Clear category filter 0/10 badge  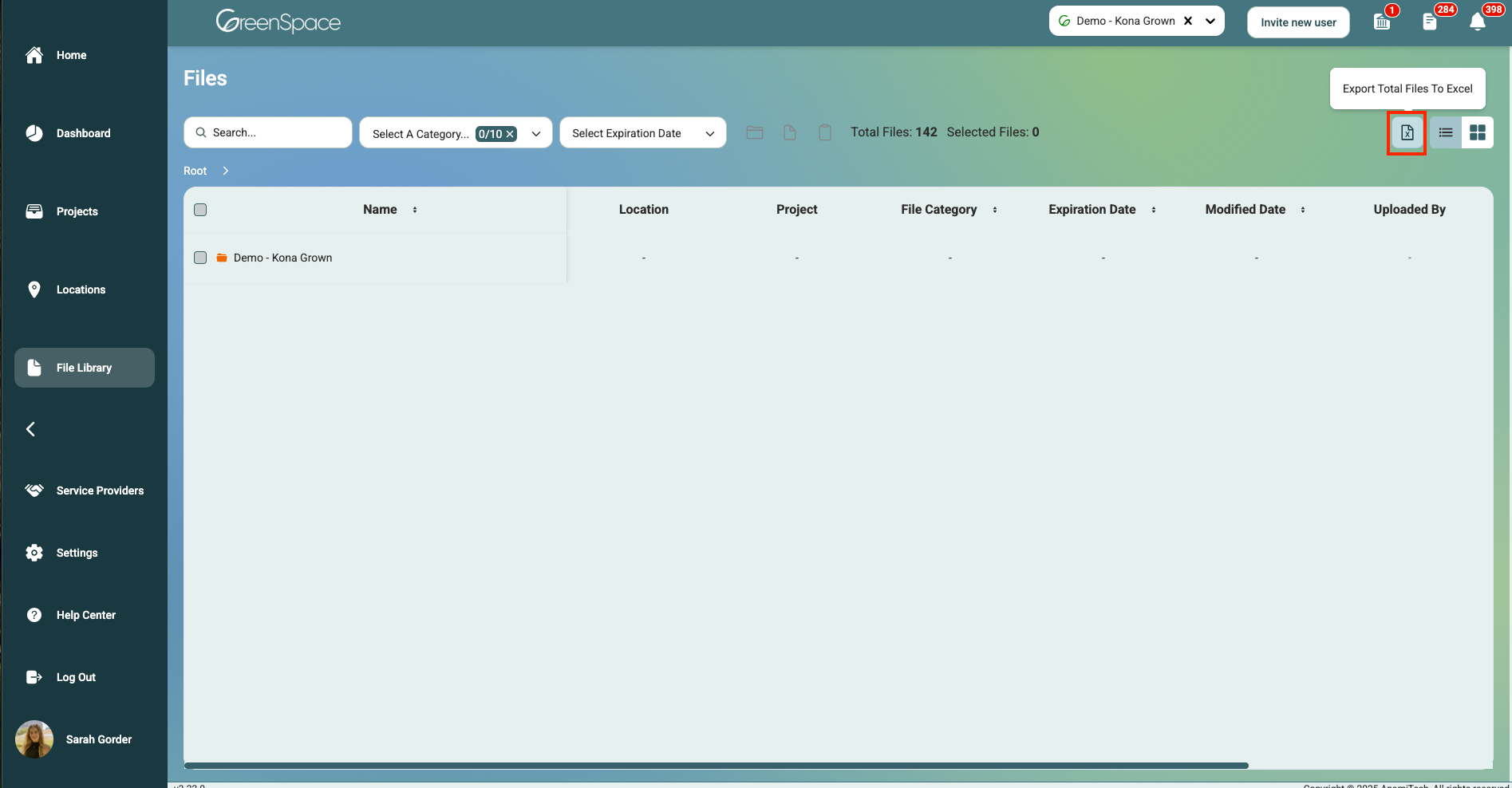[x=510, y=134]
